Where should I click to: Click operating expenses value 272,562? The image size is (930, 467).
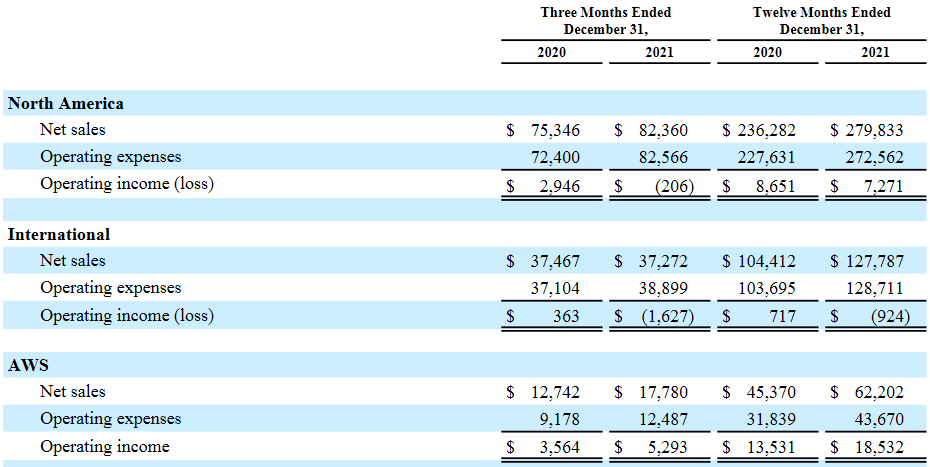point(874,157)
